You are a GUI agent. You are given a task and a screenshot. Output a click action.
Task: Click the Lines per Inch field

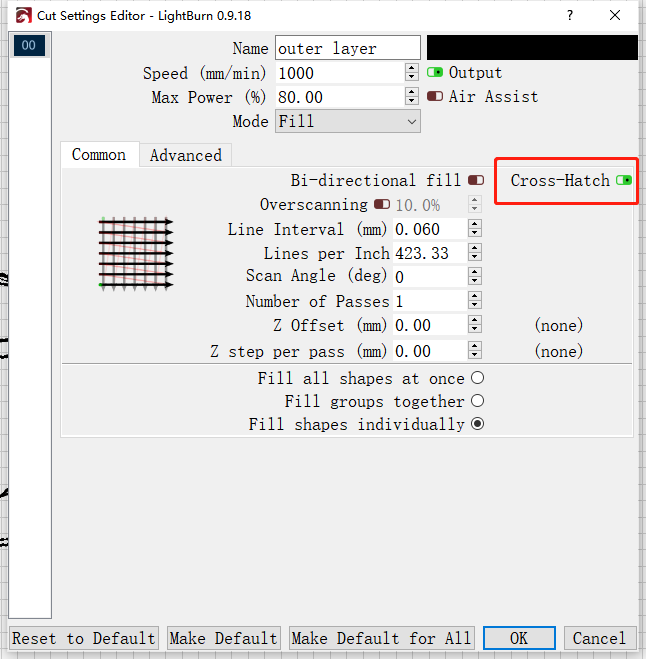[x=430, y=253]
